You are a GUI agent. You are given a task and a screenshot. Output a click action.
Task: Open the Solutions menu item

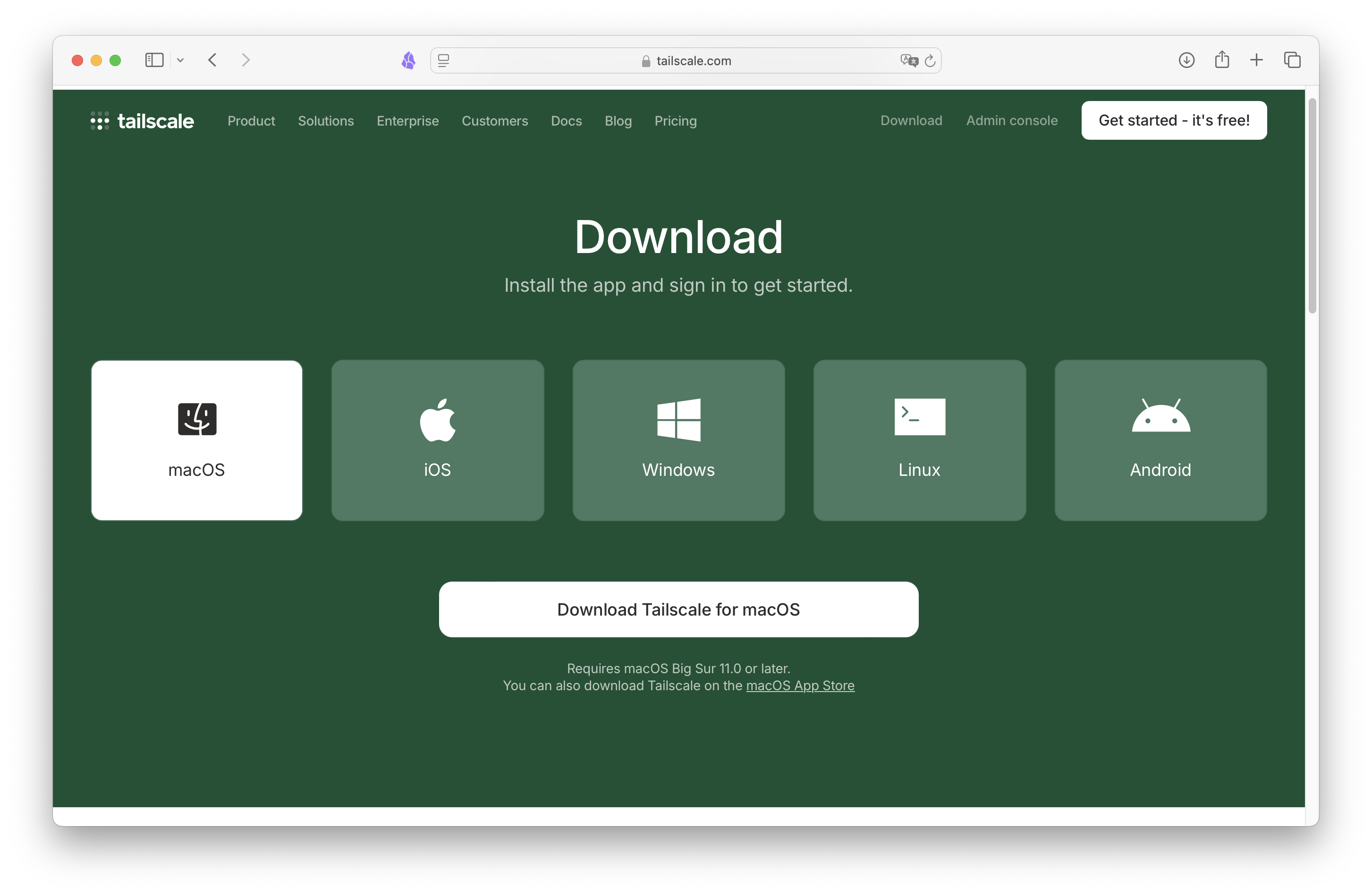(326, 120)
